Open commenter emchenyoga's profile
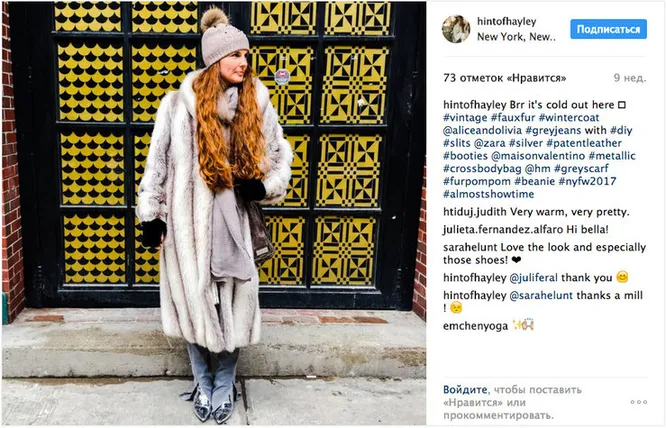This screenshot has height=428, width=666. click(475, 326)
